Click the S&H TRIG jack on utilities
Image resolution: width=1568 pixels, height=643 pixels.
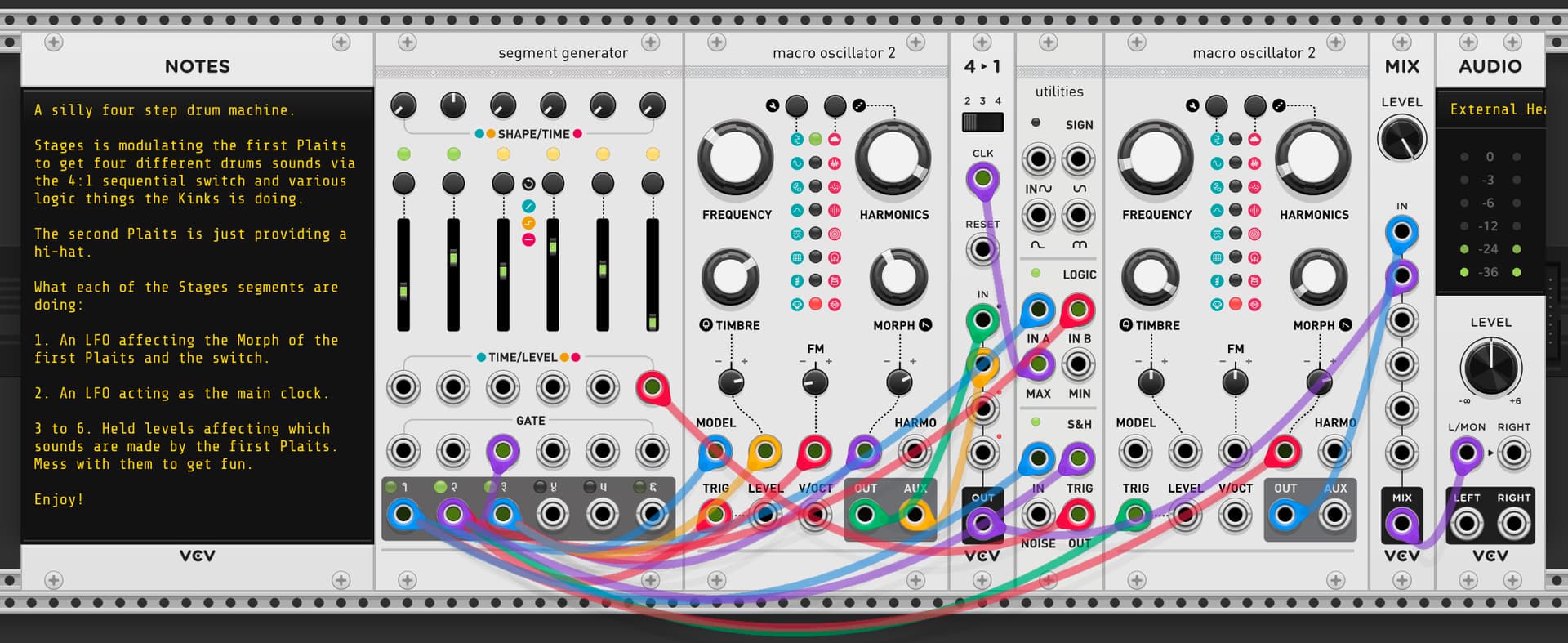point(1078,459)
